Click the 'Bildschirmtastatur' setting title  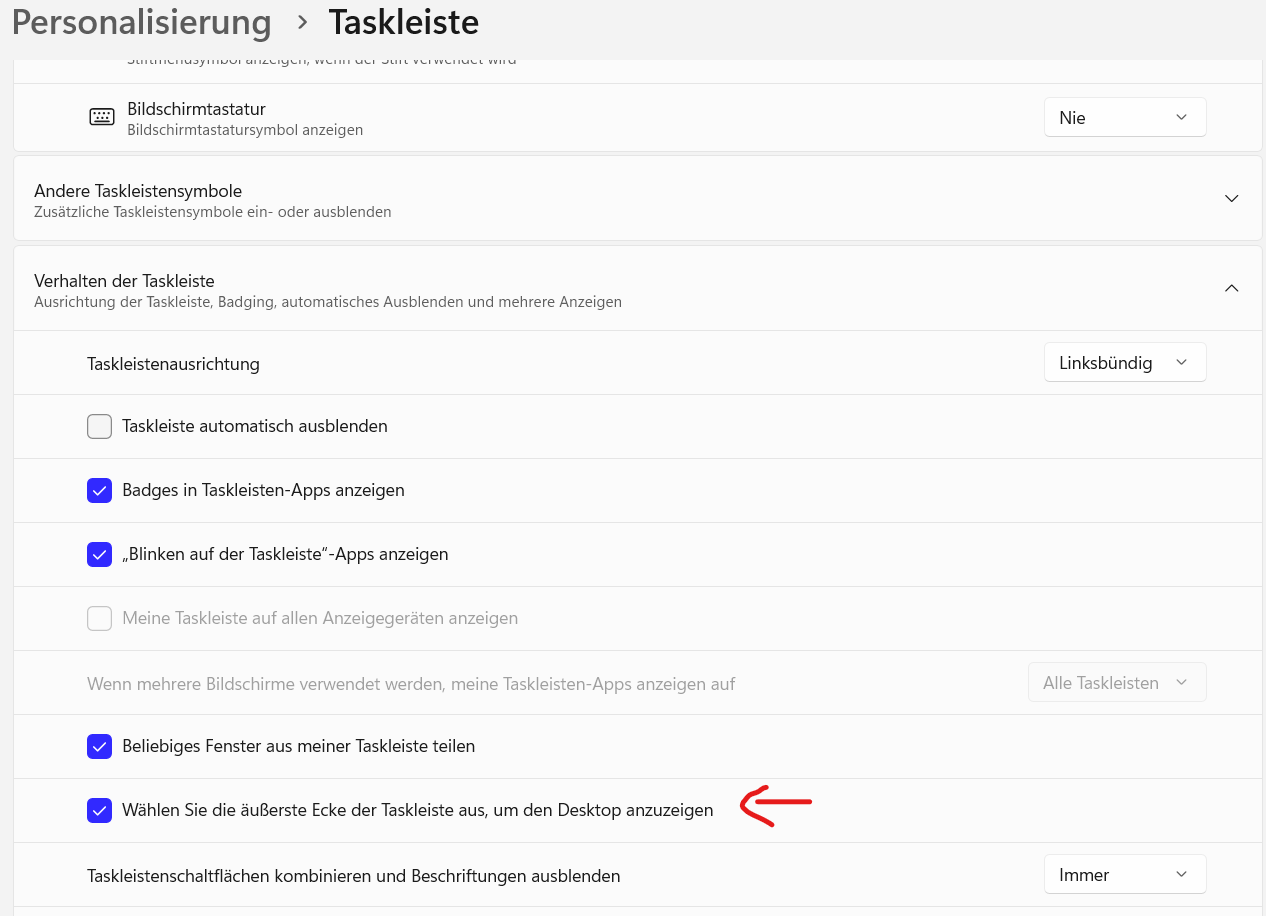tap(196, 109)
